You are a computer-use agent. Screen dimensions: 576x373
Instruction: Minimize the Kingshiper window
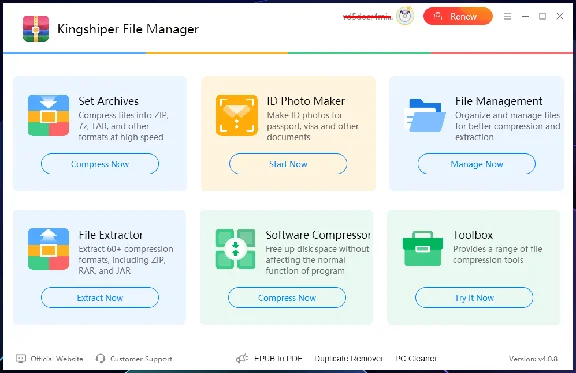(x=525, y=16)
